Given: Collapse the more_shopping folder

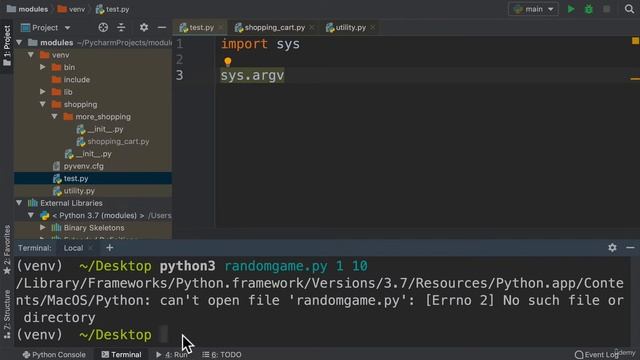Looking at the screenshot, I should coord(55,116).
